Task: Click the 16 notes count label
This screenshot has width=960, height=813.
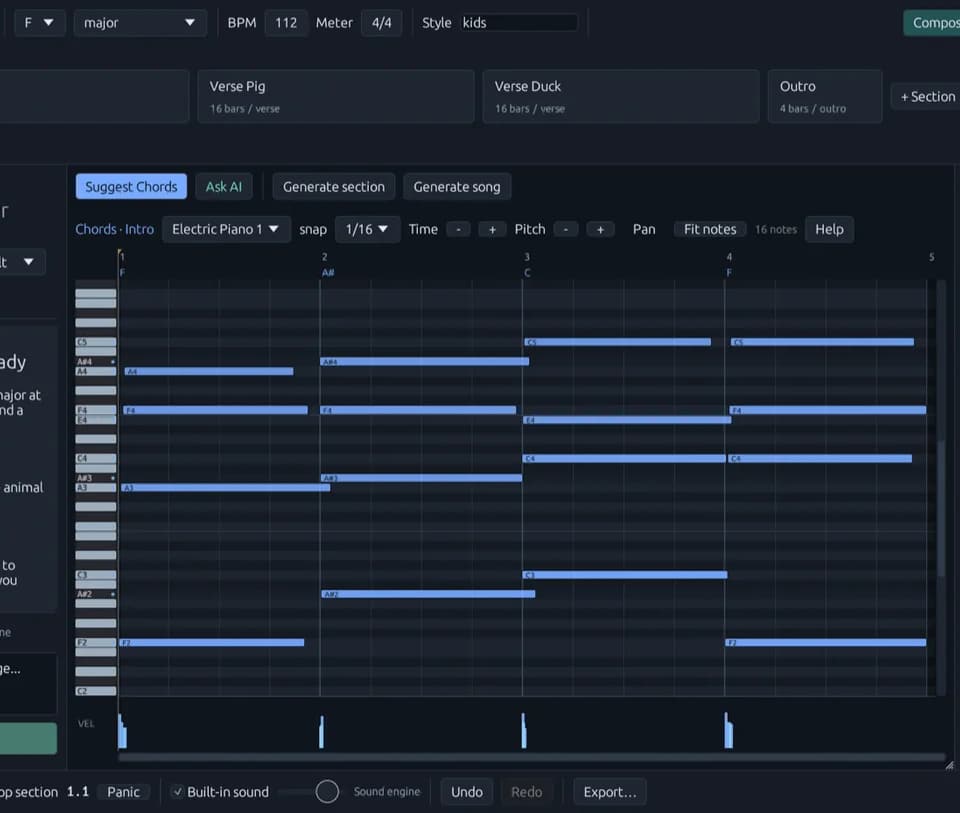Action: coord(776,229)
